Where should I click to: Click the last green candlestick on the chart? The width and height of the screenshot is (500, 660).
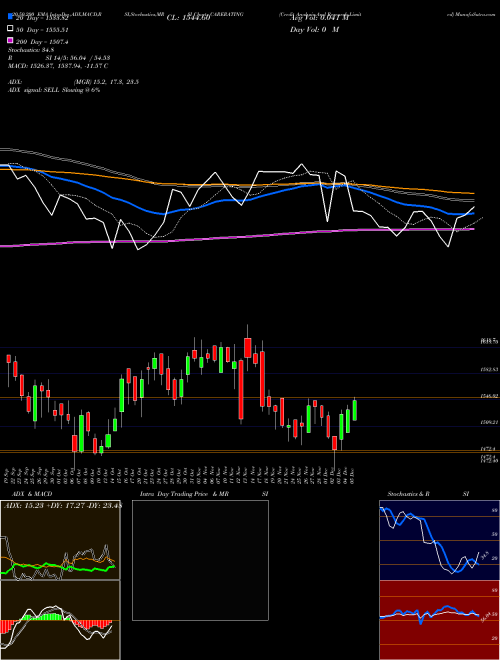coord(355,410)
